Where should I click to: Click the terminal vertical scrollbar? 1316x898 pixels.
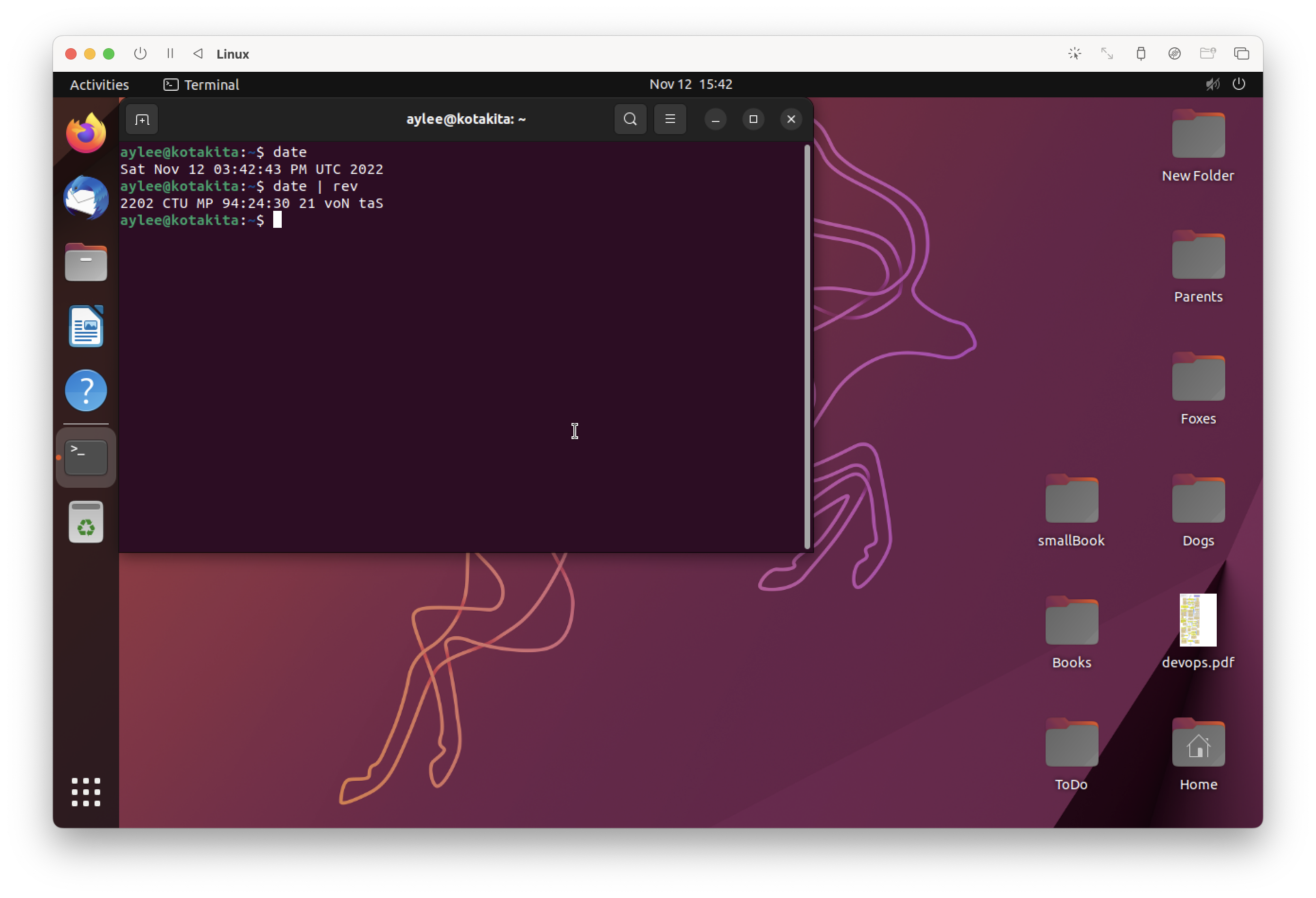tap(806, 346)
